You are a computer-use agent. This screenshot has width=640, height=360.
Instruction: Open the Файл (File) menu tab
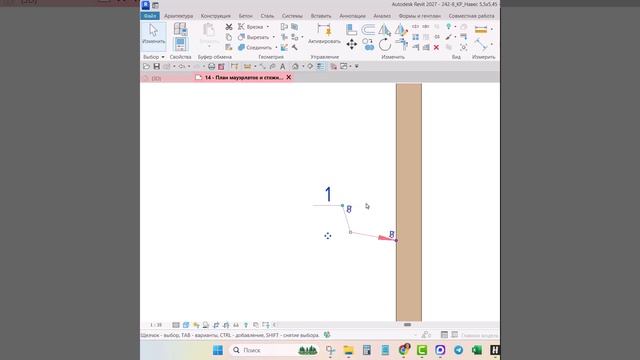pyautogui.click(x=150, y=16)
